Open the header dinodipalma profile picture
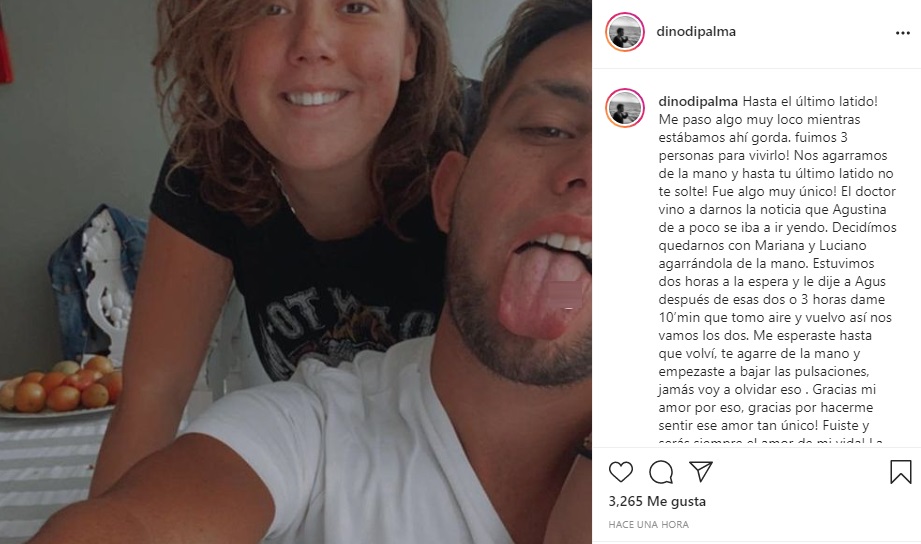This screenshot has width=921, height=544. (625, 32)
